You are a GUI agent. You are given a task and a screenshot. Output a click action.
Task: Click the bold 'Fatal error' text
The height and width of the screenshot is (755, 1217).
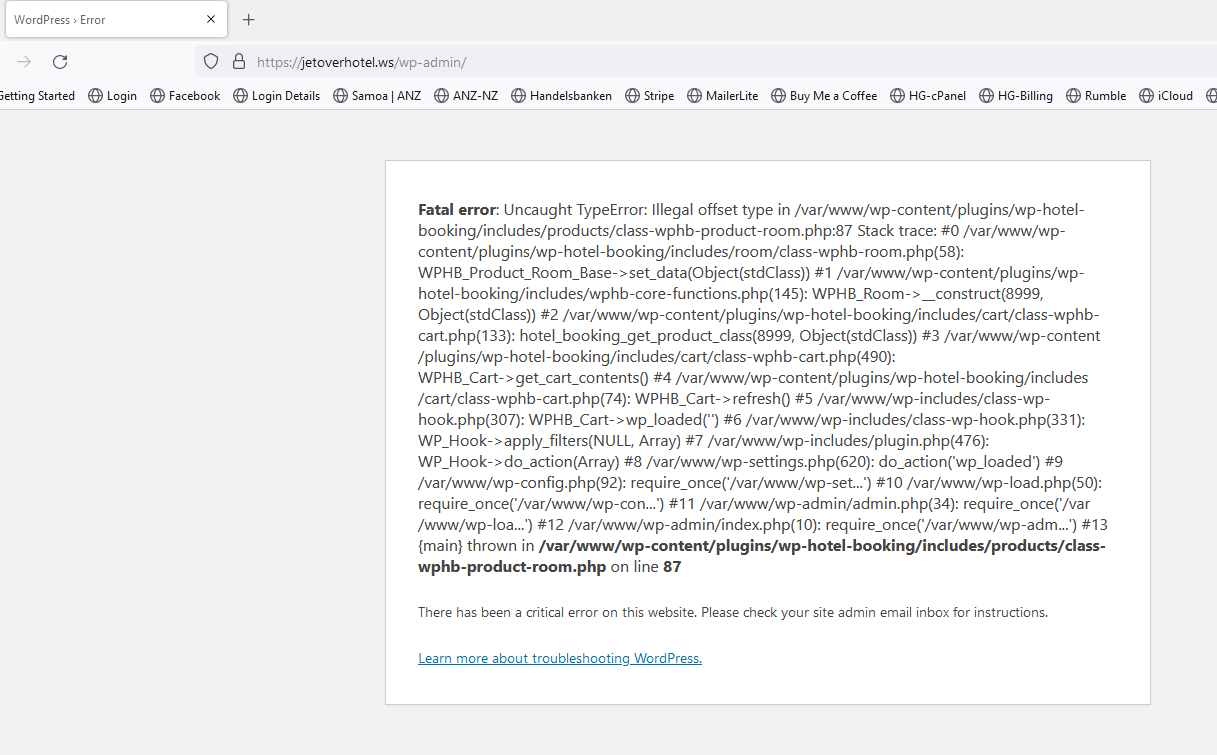(x=457, y=210)
